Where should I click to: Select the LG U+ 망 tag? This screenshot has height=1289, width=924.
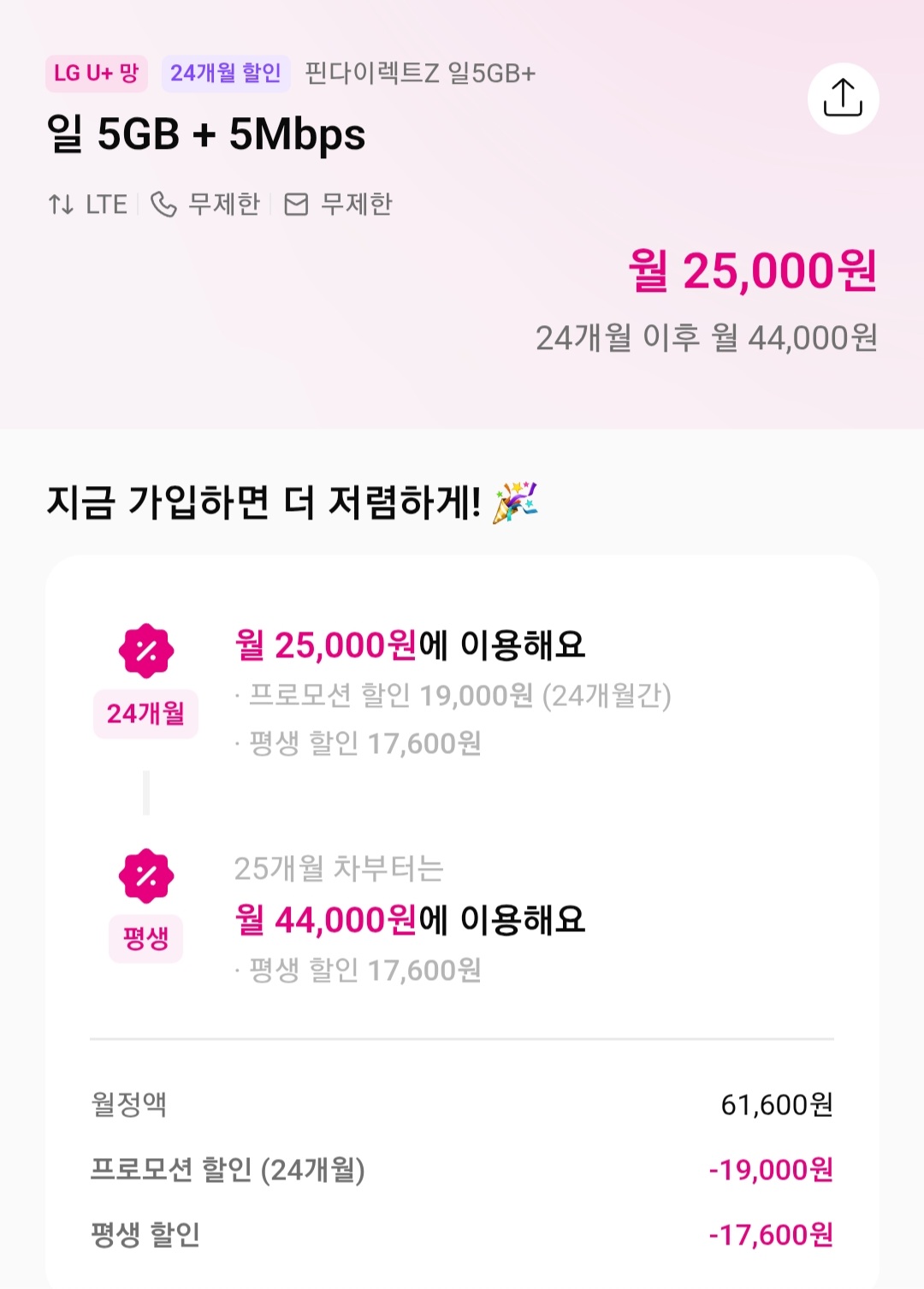point(96,74)
